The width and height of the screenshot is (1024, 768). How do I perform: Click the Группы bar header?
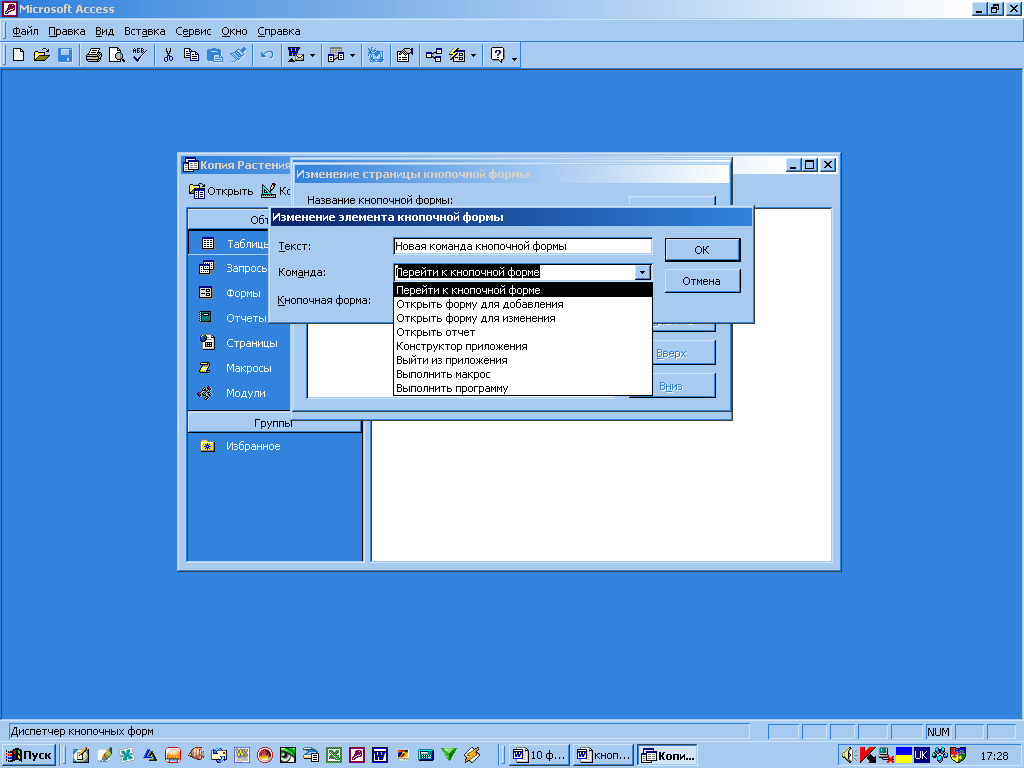coord(274,423)
